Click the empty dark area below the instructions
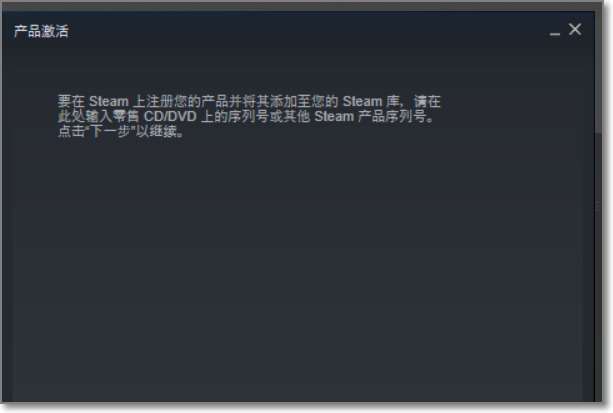 point(297,266)
